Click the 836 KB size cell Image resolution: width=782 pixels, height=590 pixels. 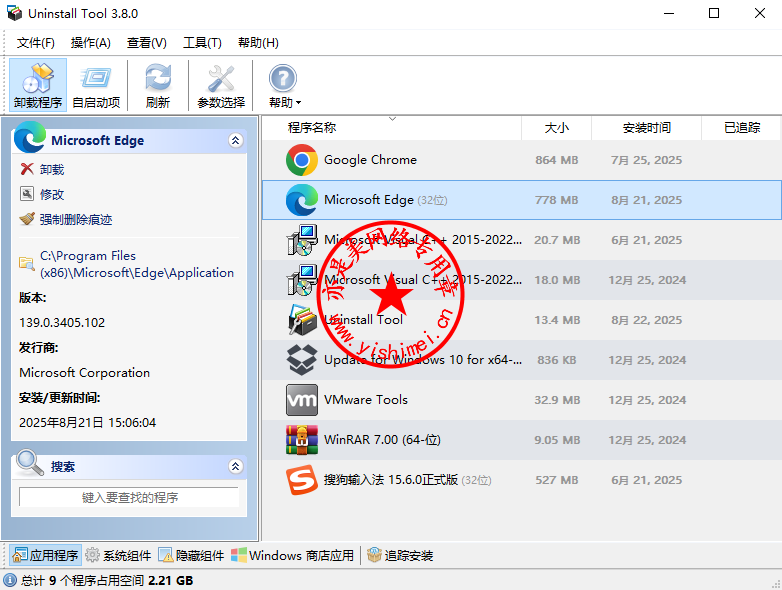(x=557, y=360)
